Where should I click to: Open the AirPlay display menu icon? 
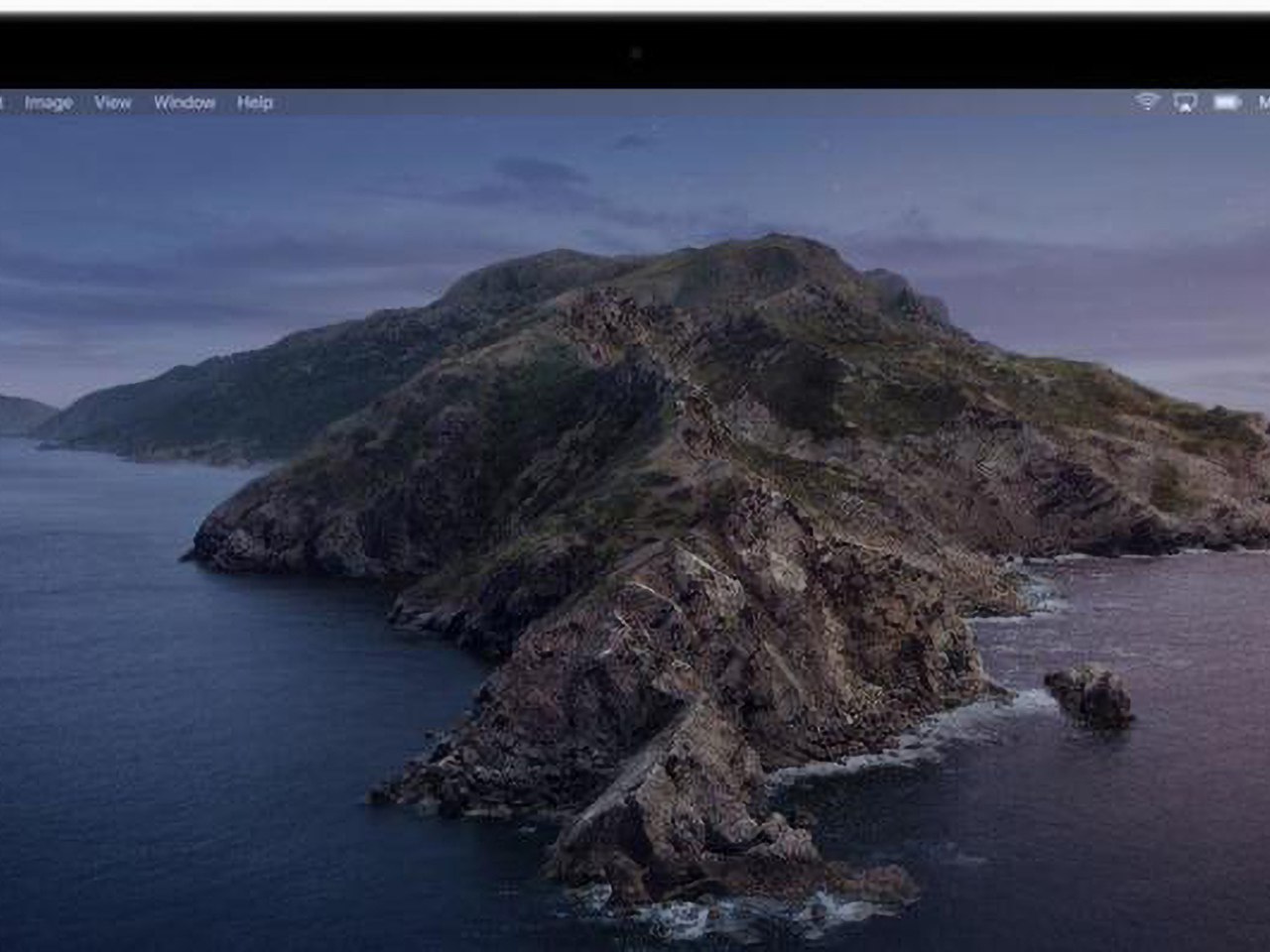[x=1185, y=102]
